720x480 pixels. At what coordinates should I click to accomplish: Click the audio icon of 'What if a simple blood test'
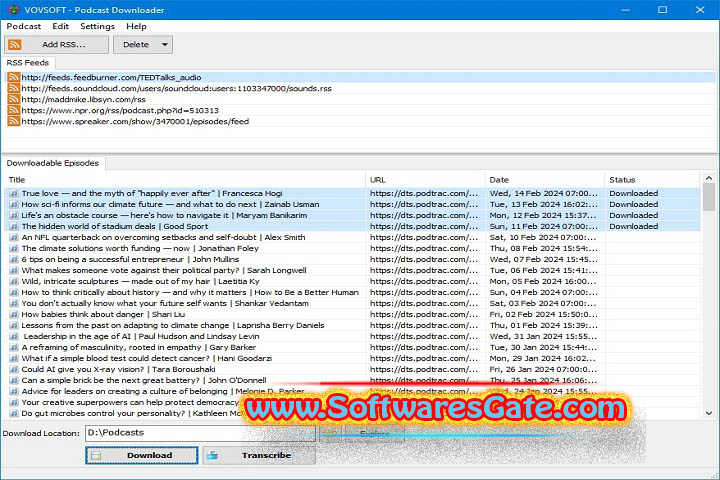[x=14, y=359]
